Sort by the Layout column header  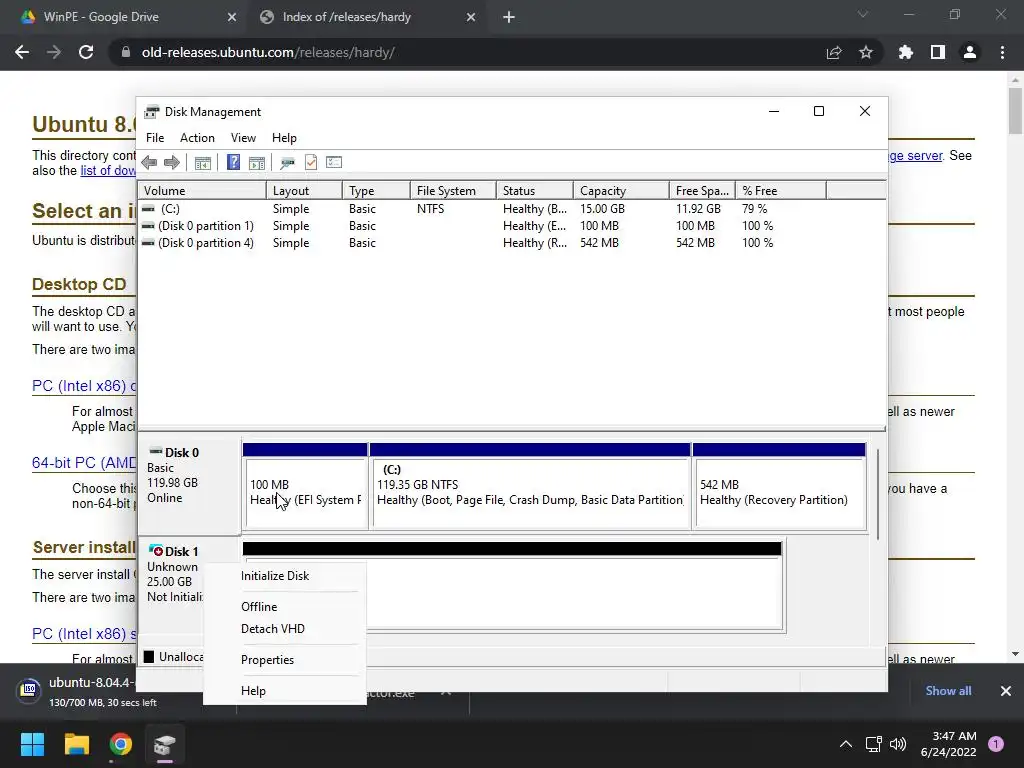point(304,191)
